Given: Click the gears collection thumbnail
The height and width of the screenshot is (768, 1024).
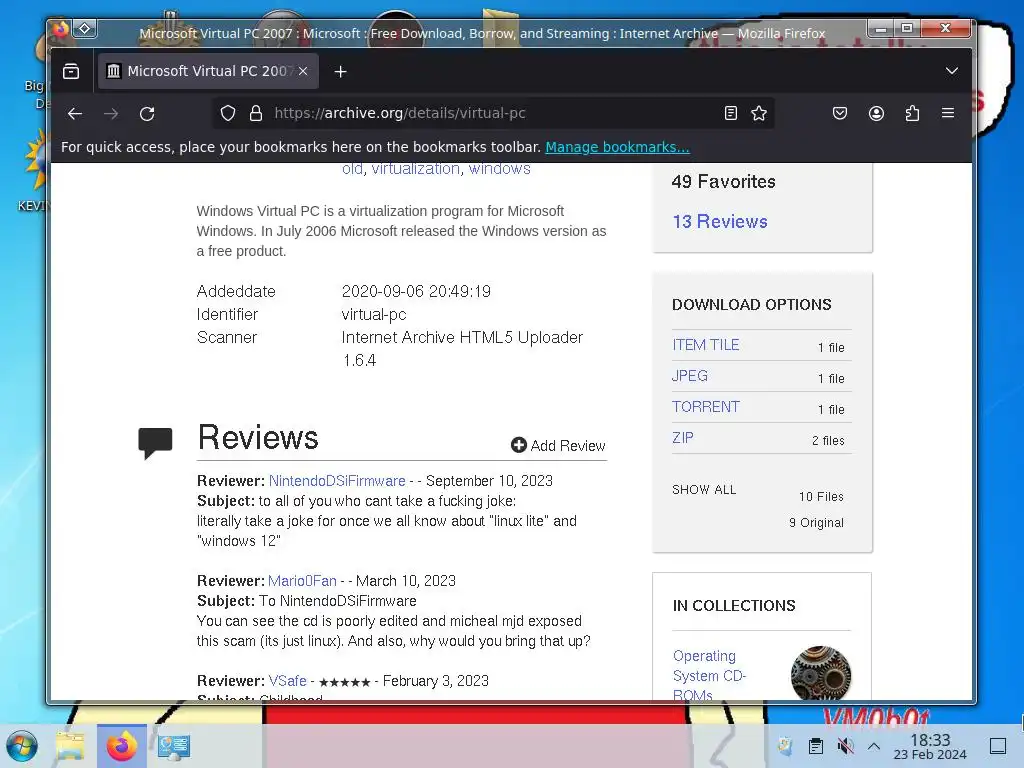Looking at the screenshot, I should pos(821,673).
